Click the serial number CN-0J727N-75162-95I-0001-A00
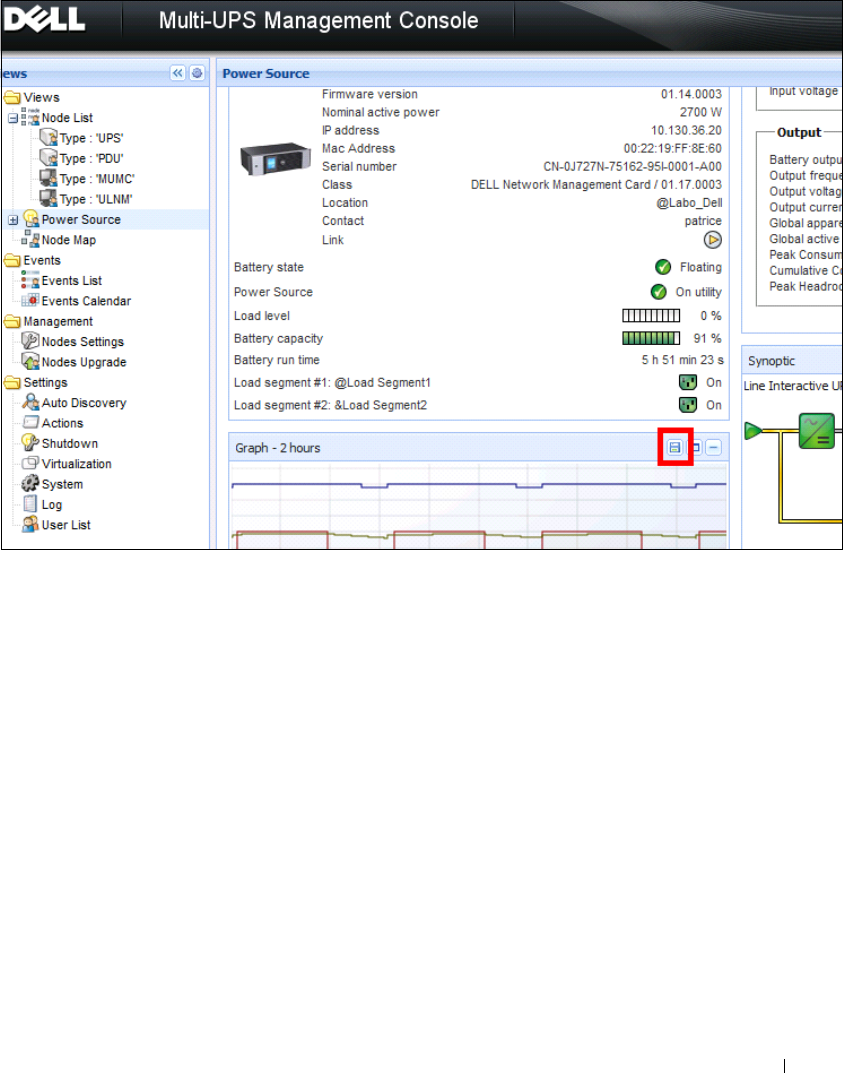This screenshot has width=843, height=1073. 632,167
